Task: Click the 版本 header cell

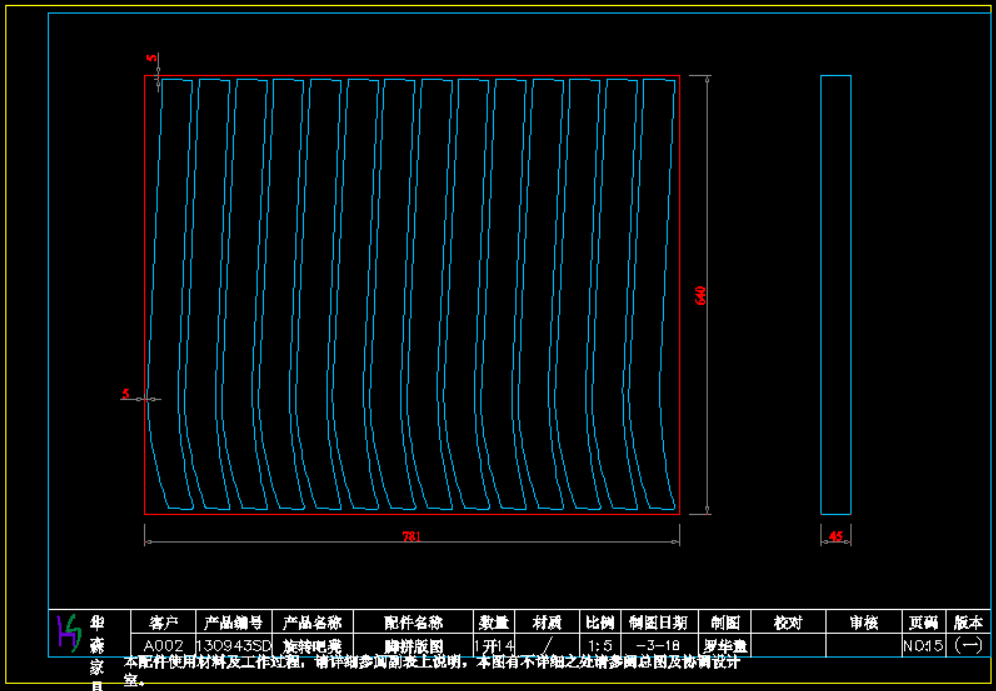Action: tap(968, 623)
